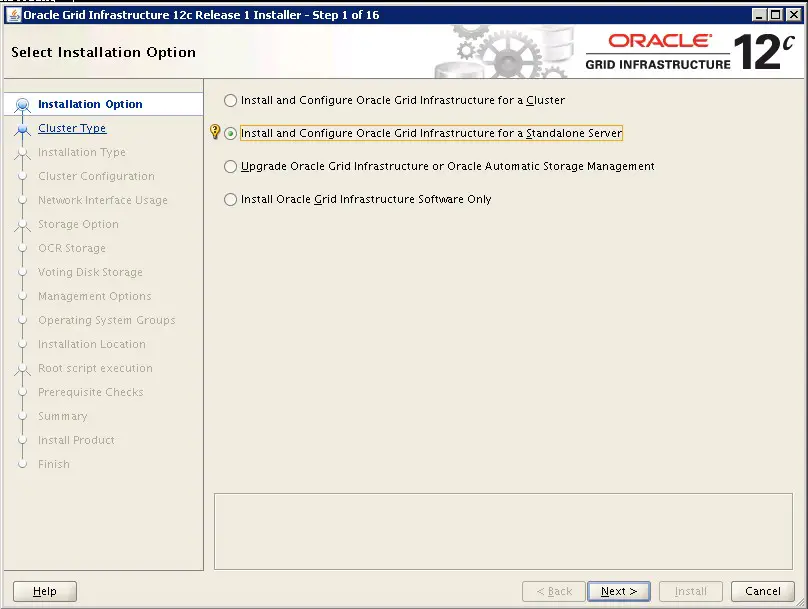Viewport: 808px width, 609px height.
Task: Click the Installation Location step label
Action: [x=92, y=344]
